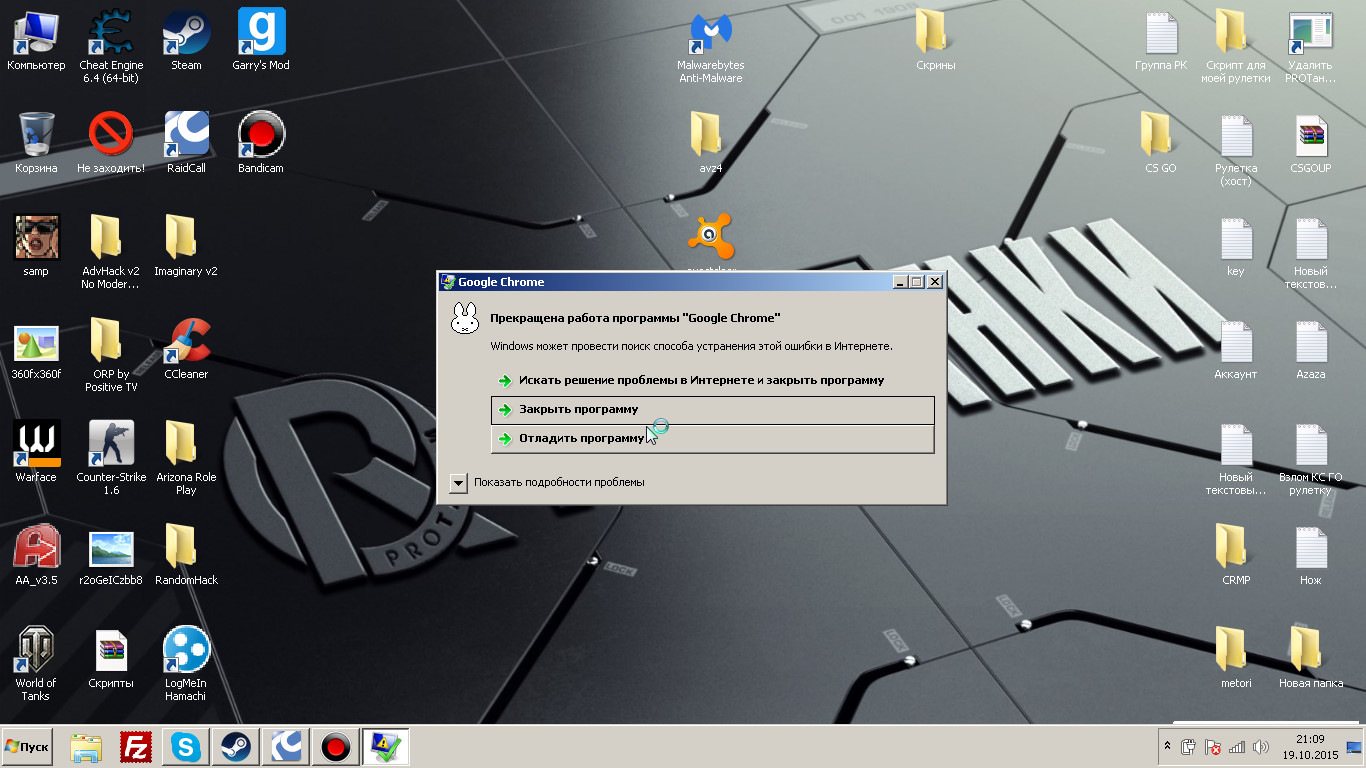
Task: Launch FileZilla from the taskbar
Action: [x=135, y=747]
